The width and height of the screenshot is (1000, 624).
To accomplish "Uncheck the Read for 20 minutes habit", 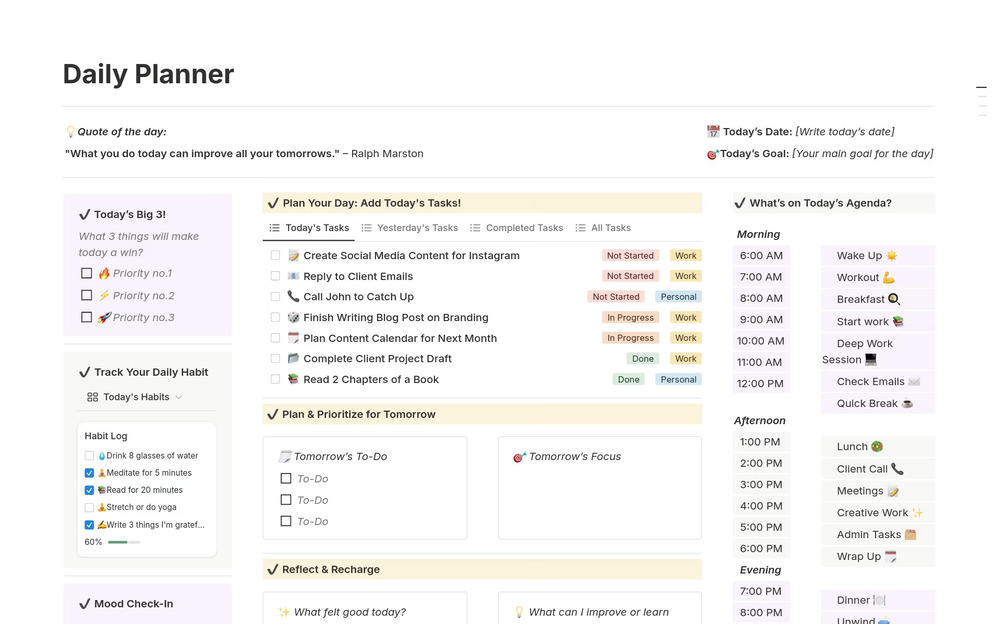I will click(x=89, y=490).
